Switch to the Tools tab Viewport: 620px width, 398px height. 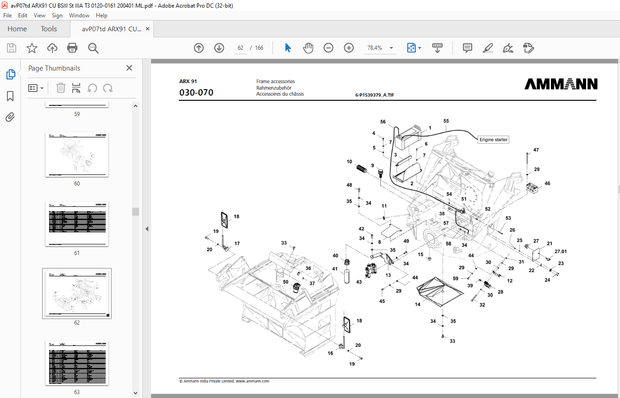point(49,29)
